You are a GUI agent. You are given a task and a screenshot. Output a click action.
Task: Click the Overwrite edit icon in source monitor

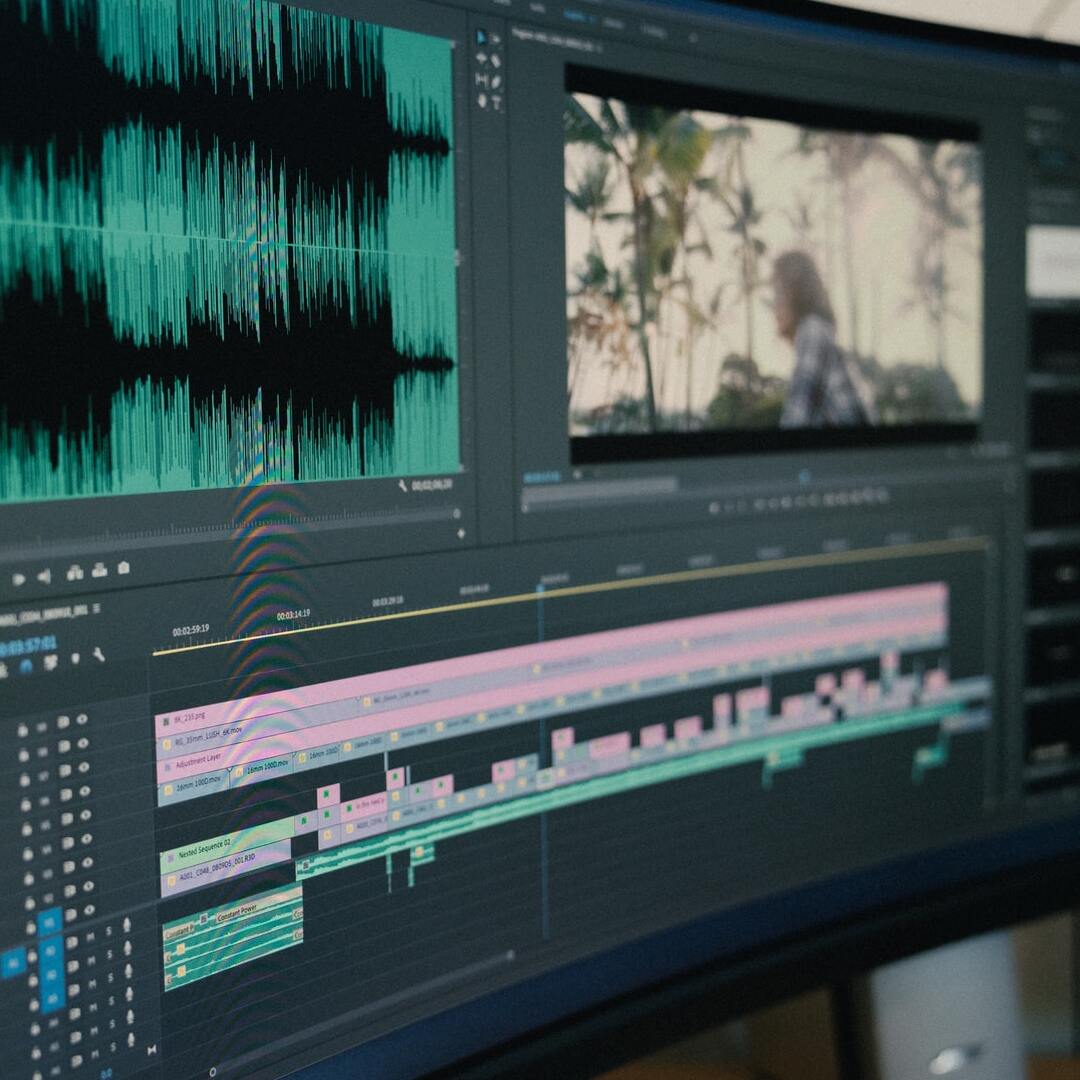click(x=99, y=570)
